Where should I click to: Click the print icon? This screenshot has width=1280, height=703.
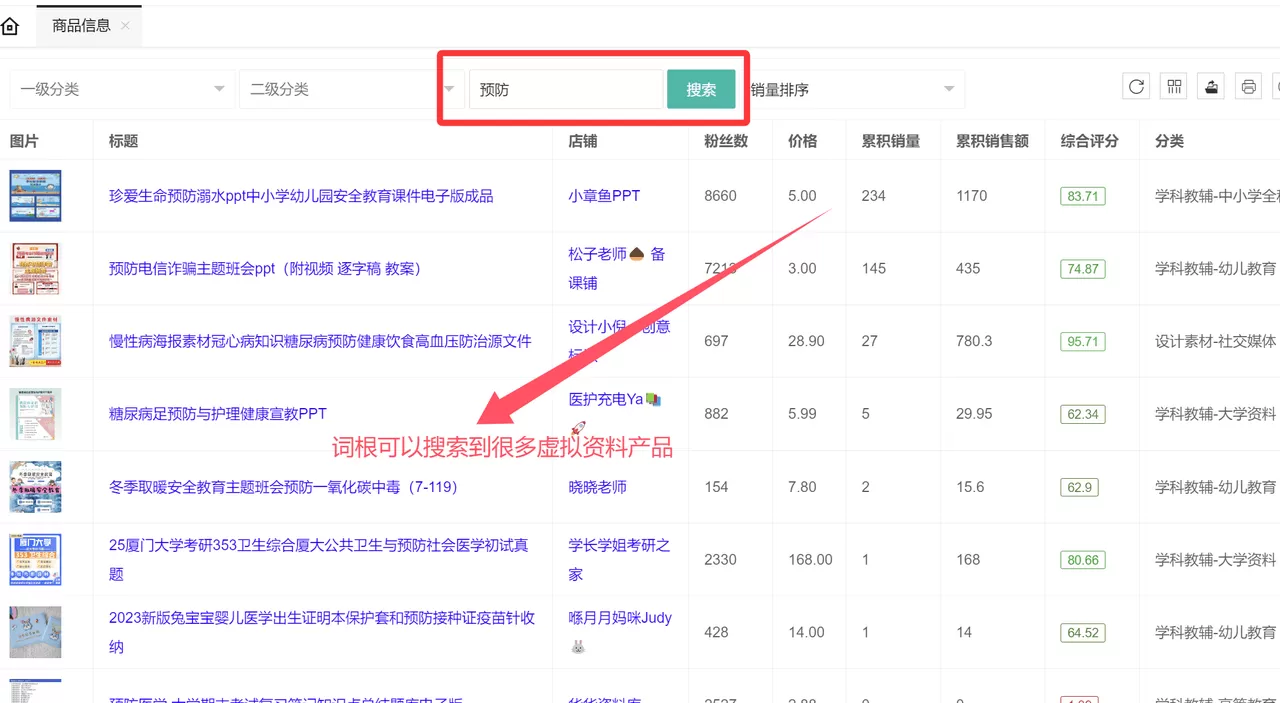[x=1247, y=86]
